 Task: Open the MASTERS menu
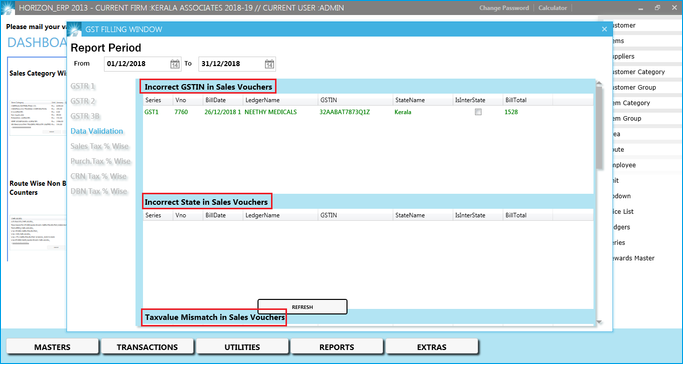click(52, 347)
